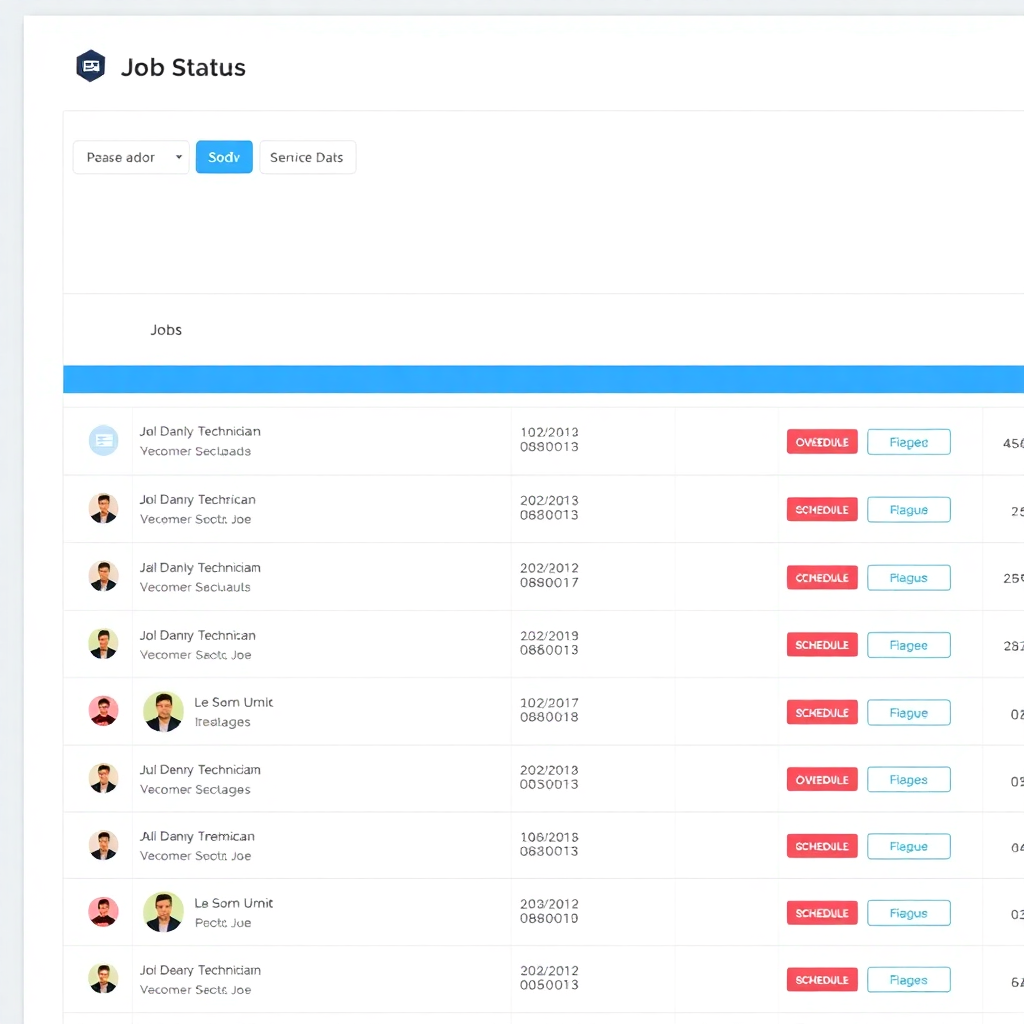1024x1024 pixels.
Task: Click the dropdown arrow in Pease ador selector
Action: point(178,157)
